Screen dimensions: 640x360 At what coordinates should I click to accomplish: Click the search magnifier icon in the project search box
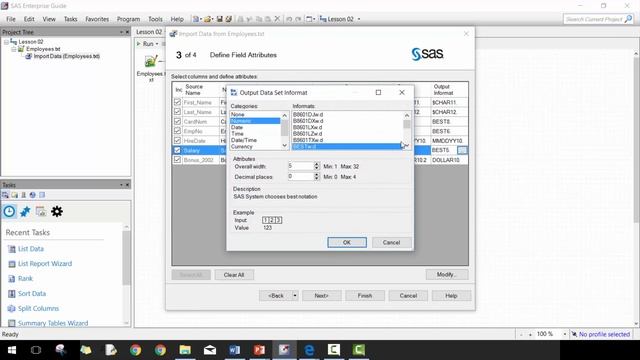coord(628,19)
